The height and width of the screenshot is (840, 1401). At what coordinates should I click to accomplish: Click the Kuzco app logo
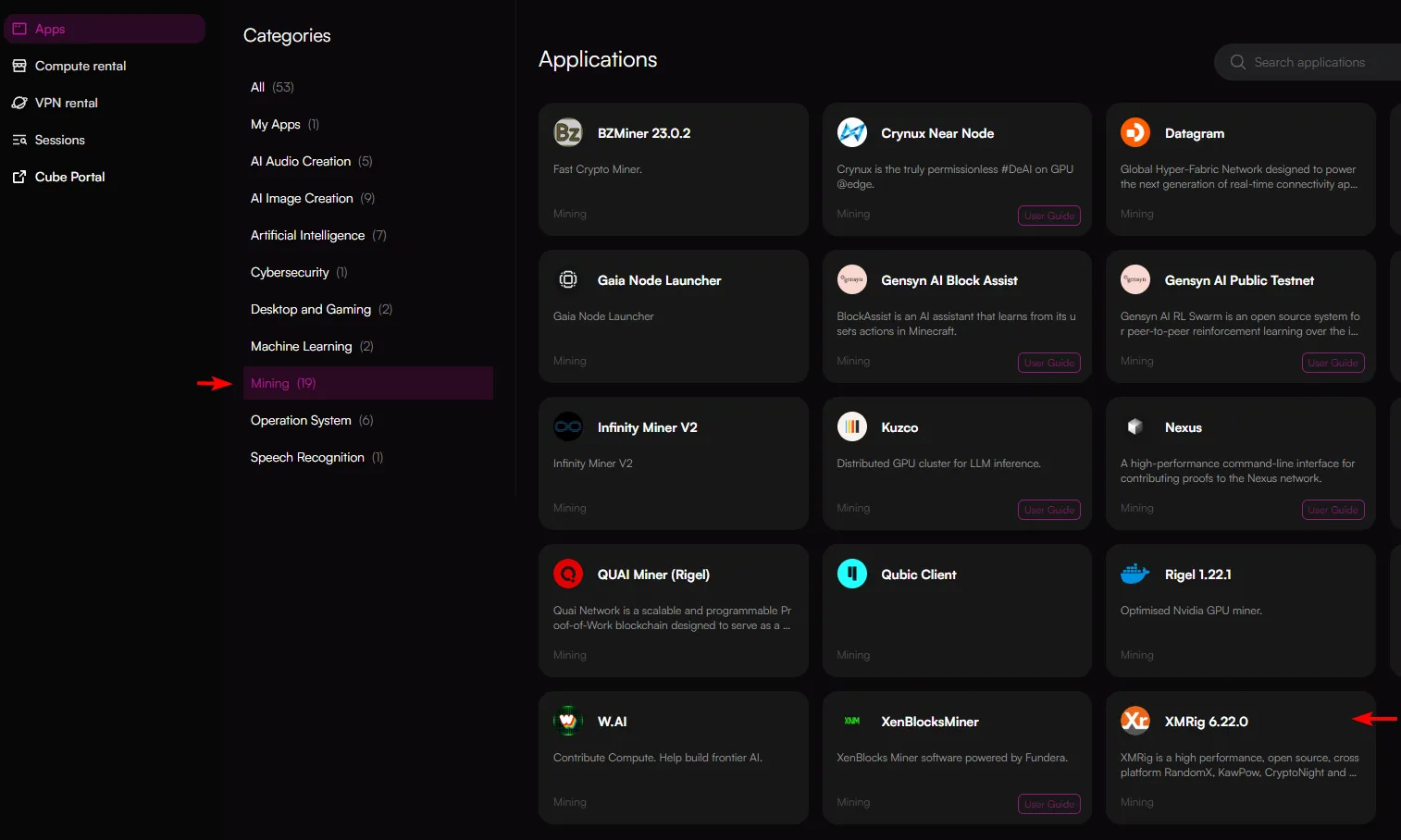(852, 426)
